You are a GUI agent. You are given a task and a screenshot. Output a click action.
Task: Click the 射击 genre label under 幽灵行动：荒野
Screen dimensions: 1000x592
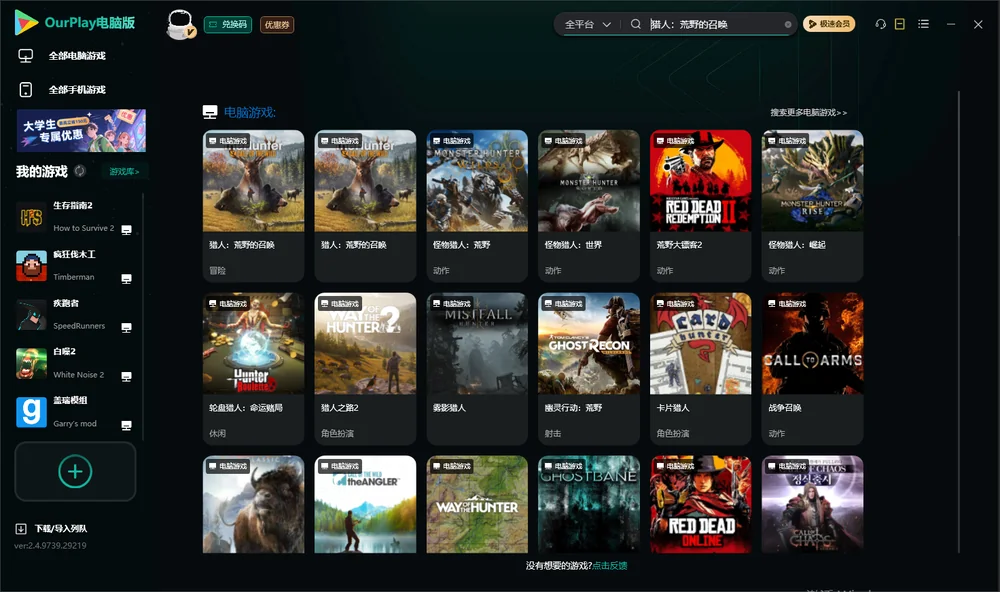[x=553, y=433]
